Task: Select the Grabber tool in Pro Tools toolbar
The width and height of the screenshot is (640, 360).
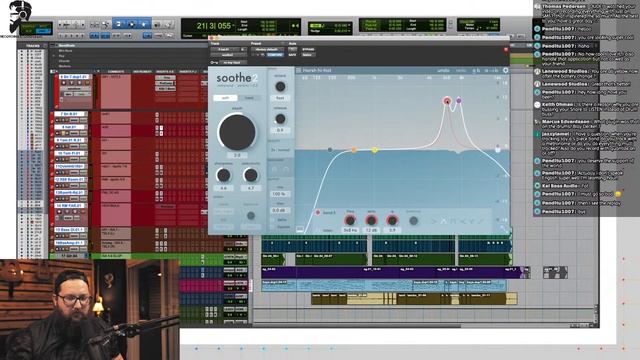Action: point(144,24)
